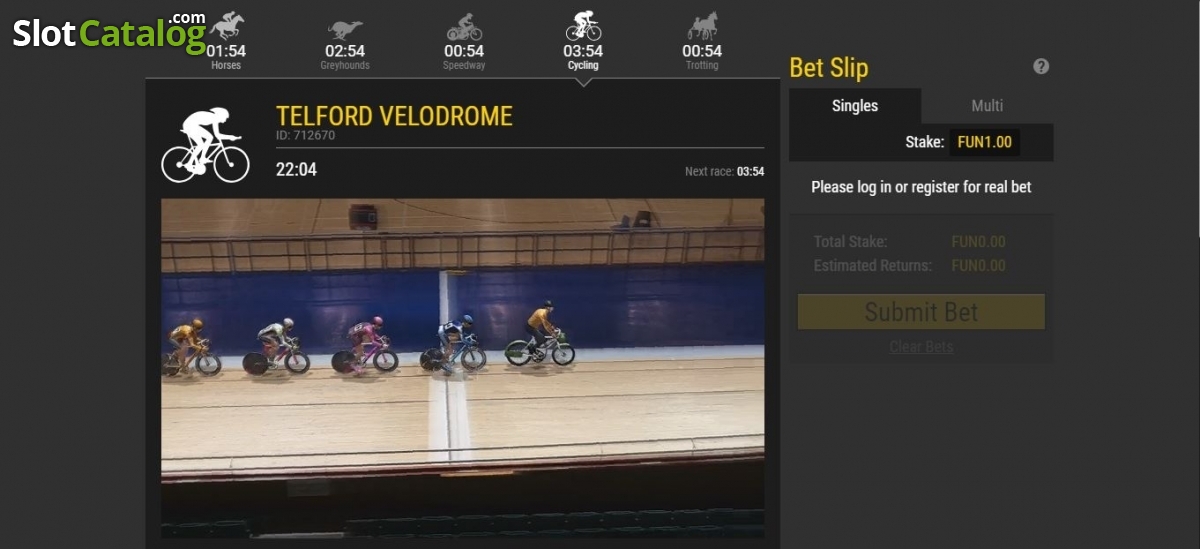Click the large white cyclist logo
The height and width of the screenshot is (549, 1200).
(x=205, y=146)
